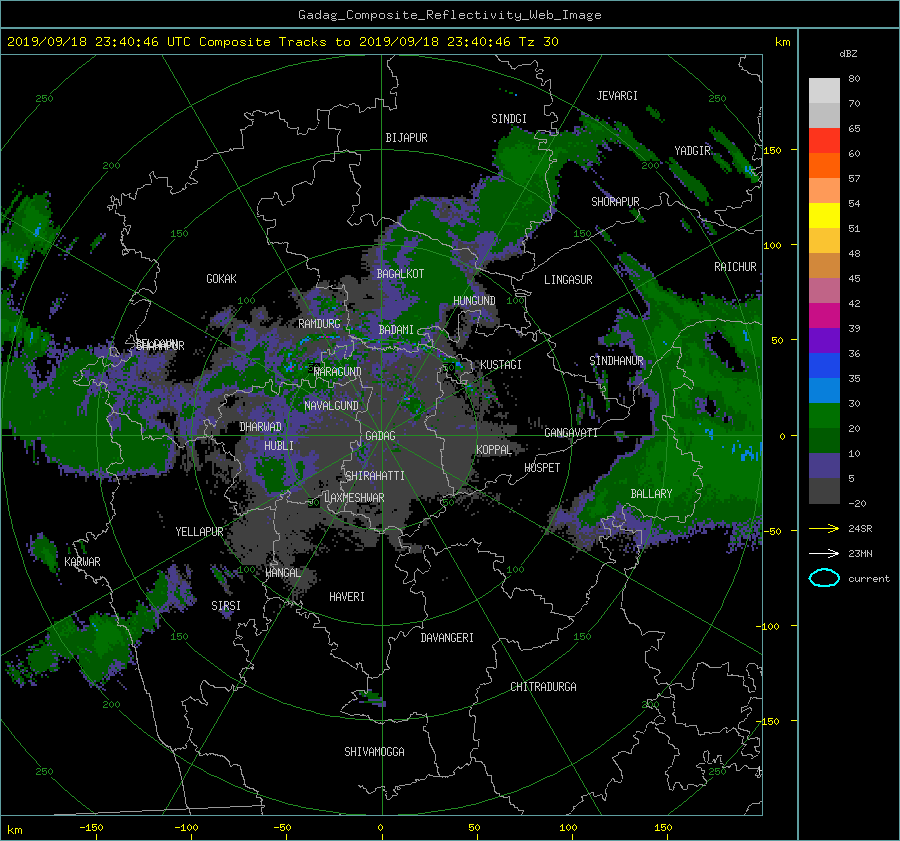Click the SHIRAHATTI city label
Image resolution: width=900 pixels, height=841 pixels.
[375, 476]
